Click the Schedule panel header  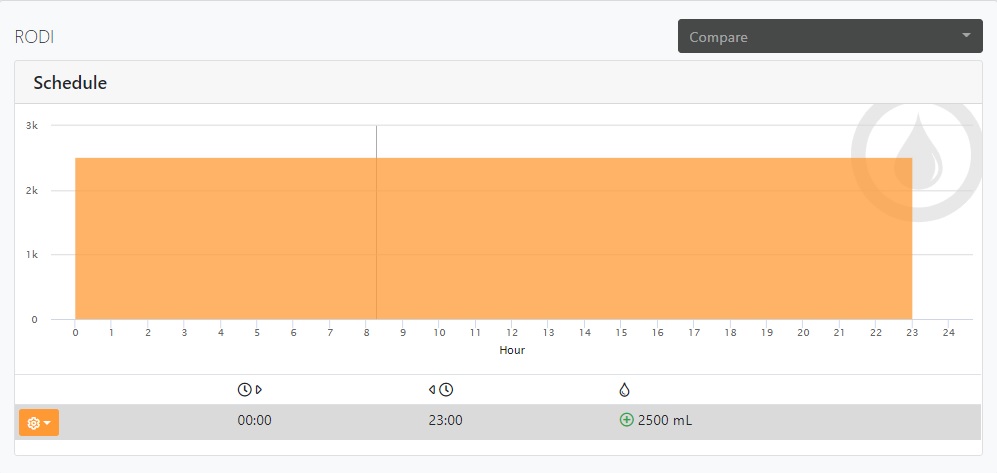(498, 83)
